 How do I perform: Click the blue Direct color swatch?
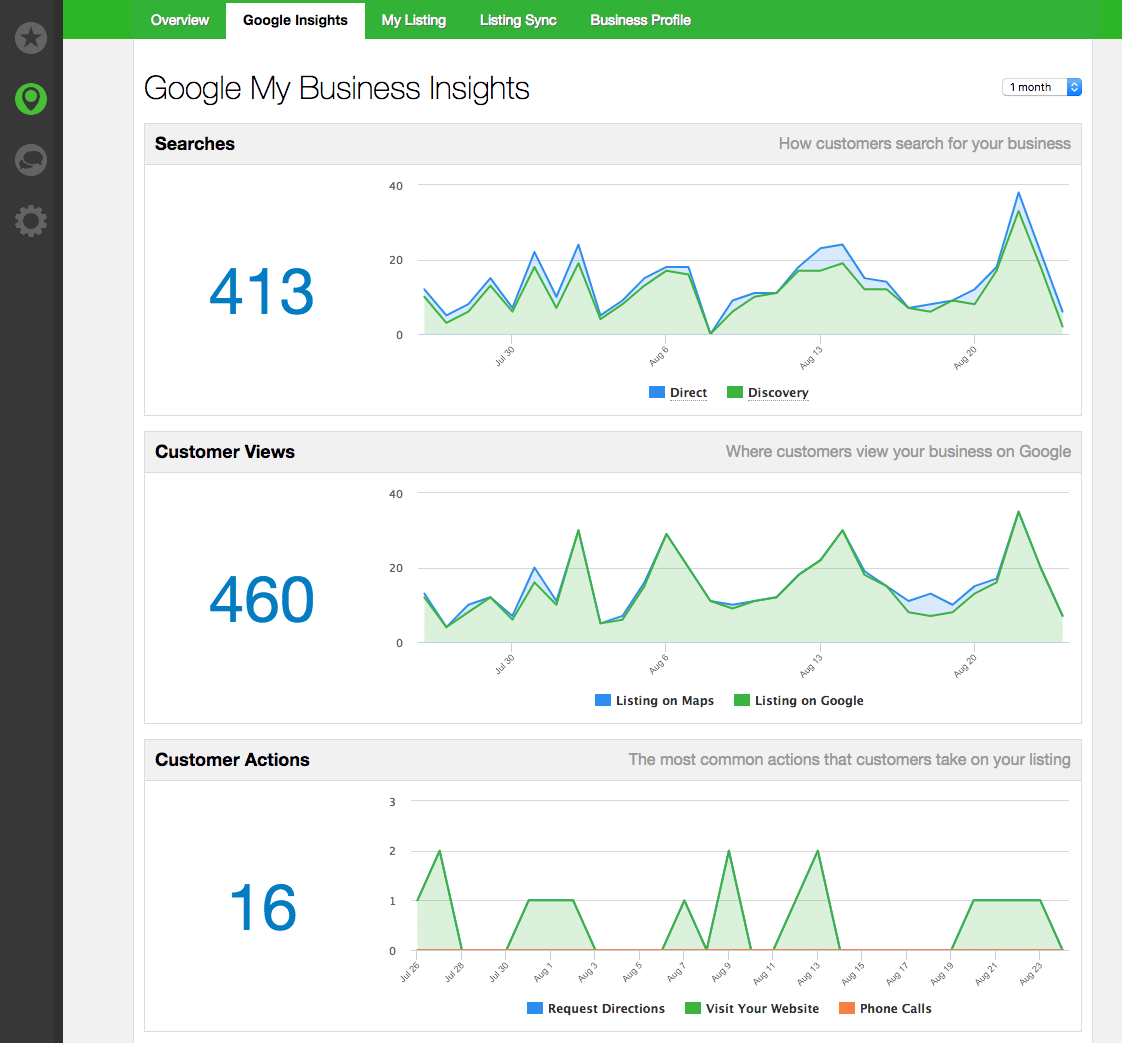(x=656, y=392)
